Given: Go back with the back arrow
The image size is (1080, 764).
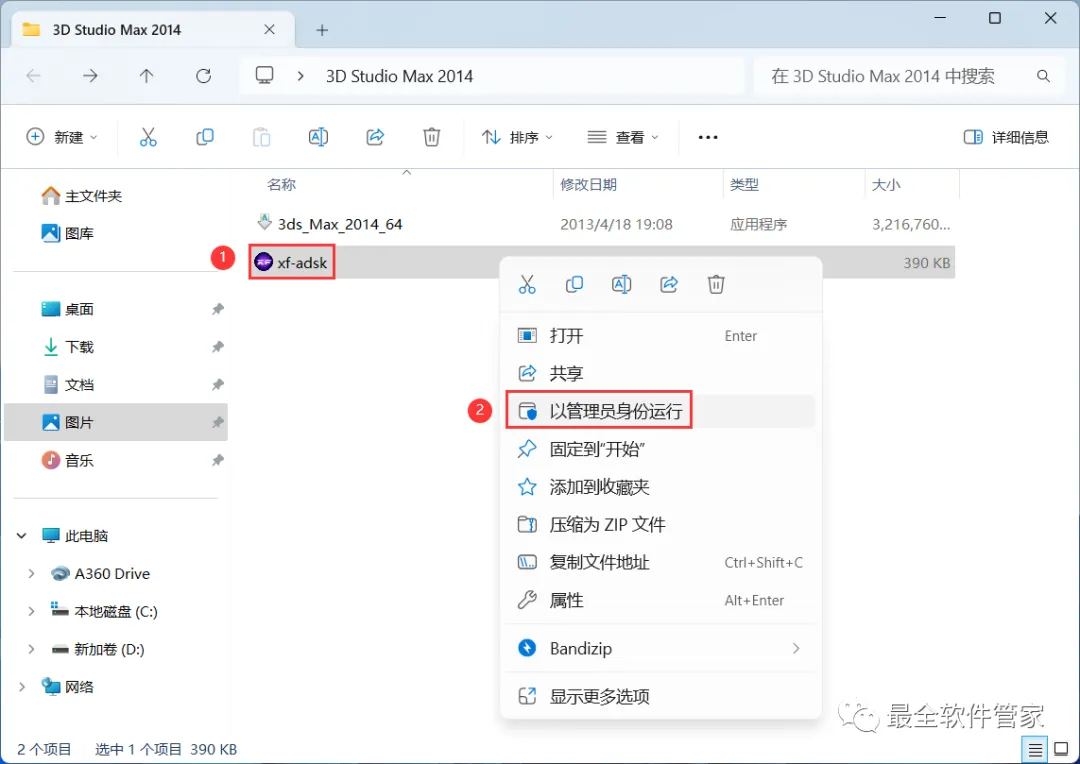Looking at the screenshot, I should coord(33,76).
